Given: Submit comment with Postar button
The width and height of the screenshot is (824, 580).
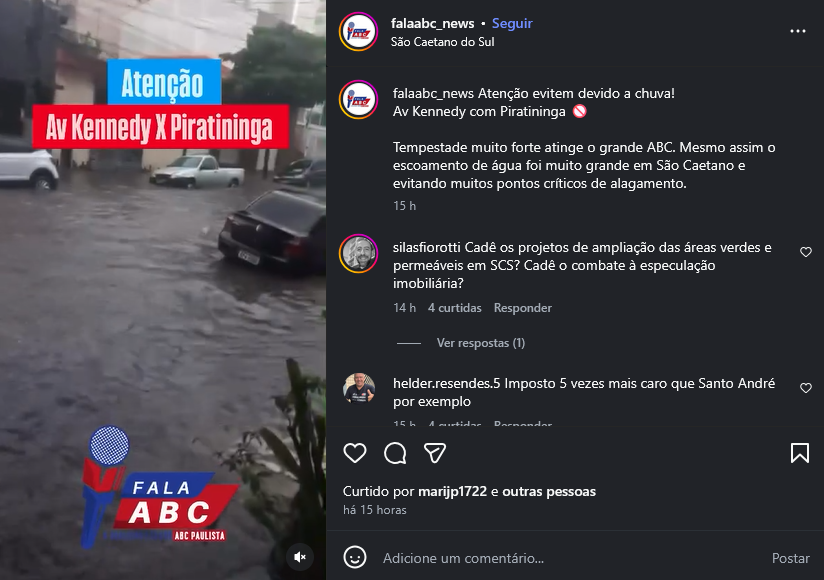Looking at the screenshot, I should point(790,558).
